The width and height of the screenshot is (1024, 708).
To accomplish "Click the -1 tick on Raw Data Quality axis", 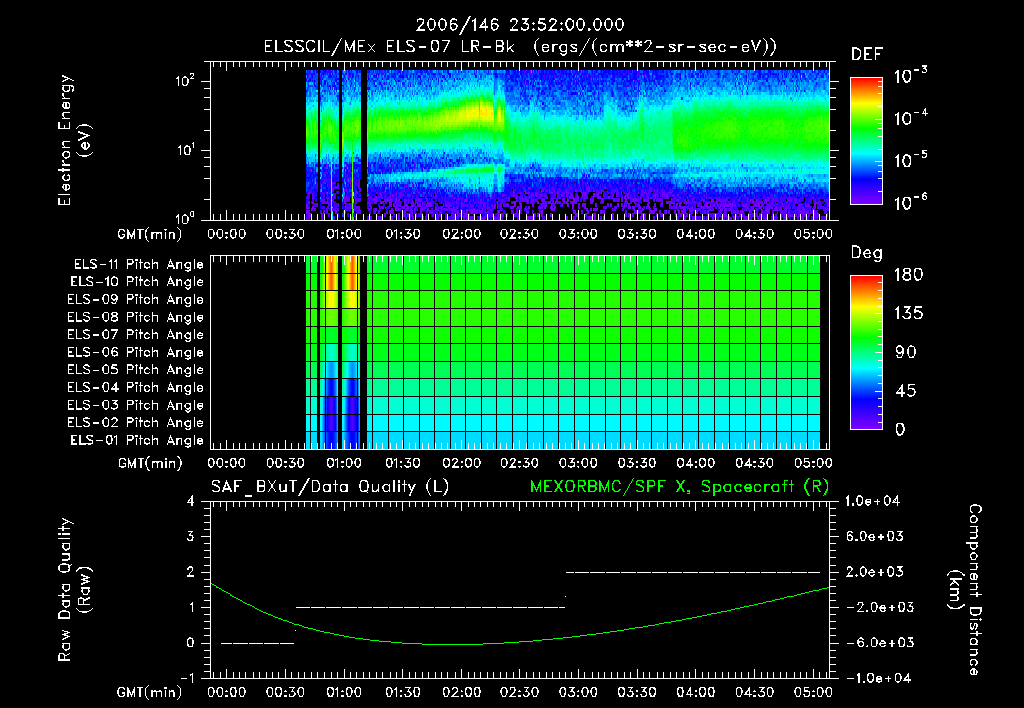I will [187, 678].
